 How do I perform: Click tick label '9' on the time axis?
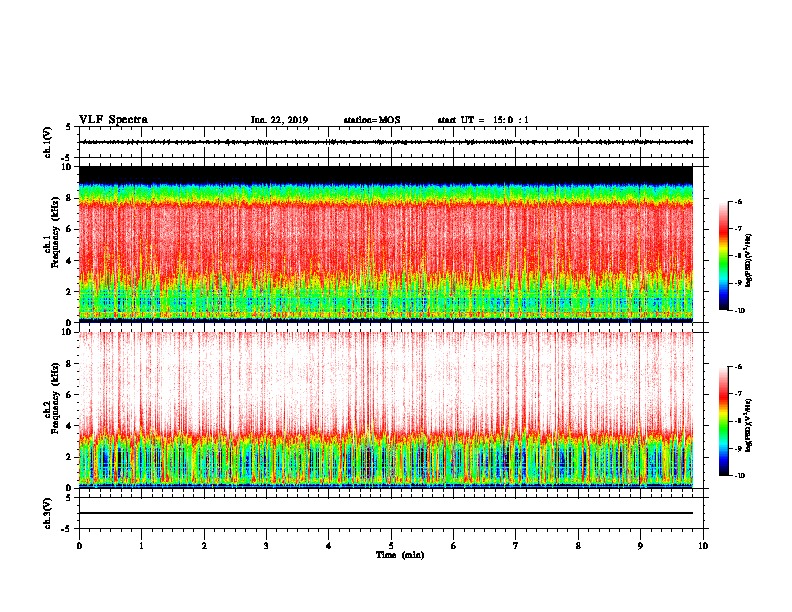640,546
